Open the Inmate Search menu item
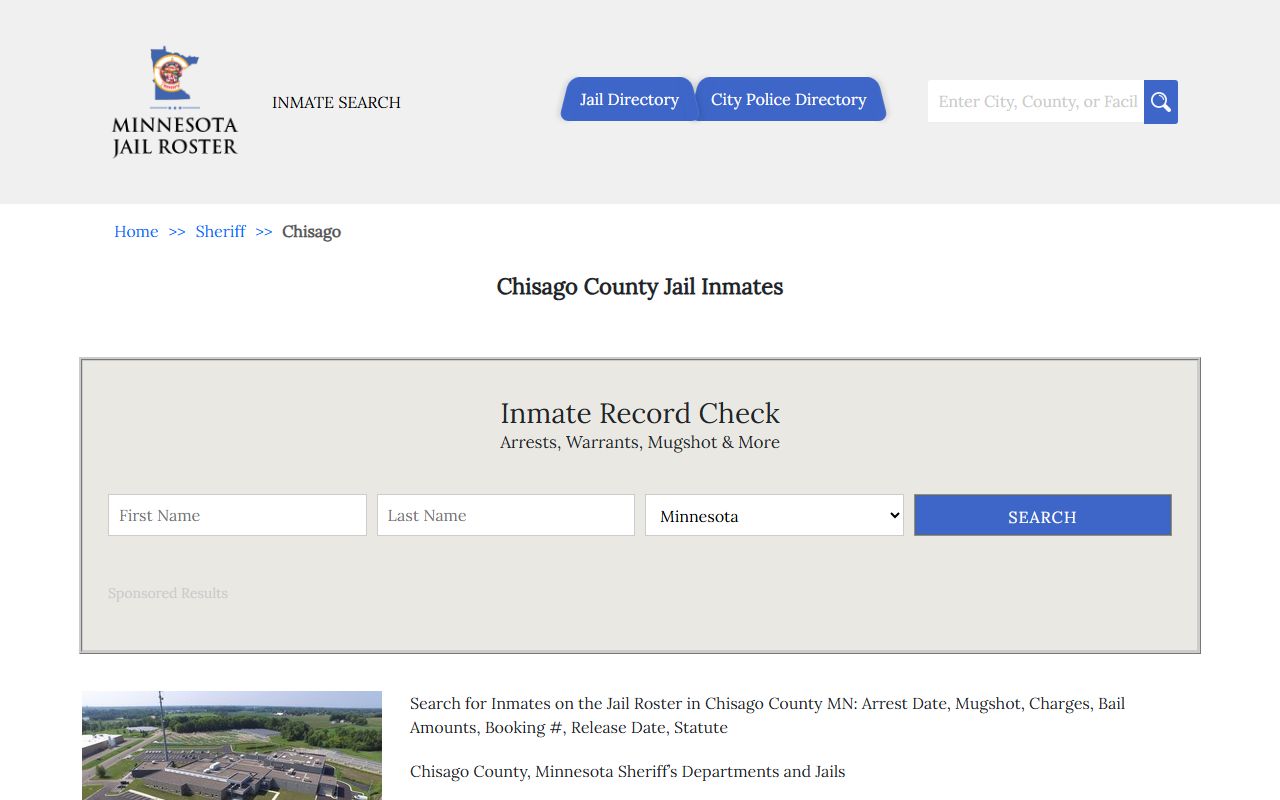1280x800 pixels. point(336,102)
